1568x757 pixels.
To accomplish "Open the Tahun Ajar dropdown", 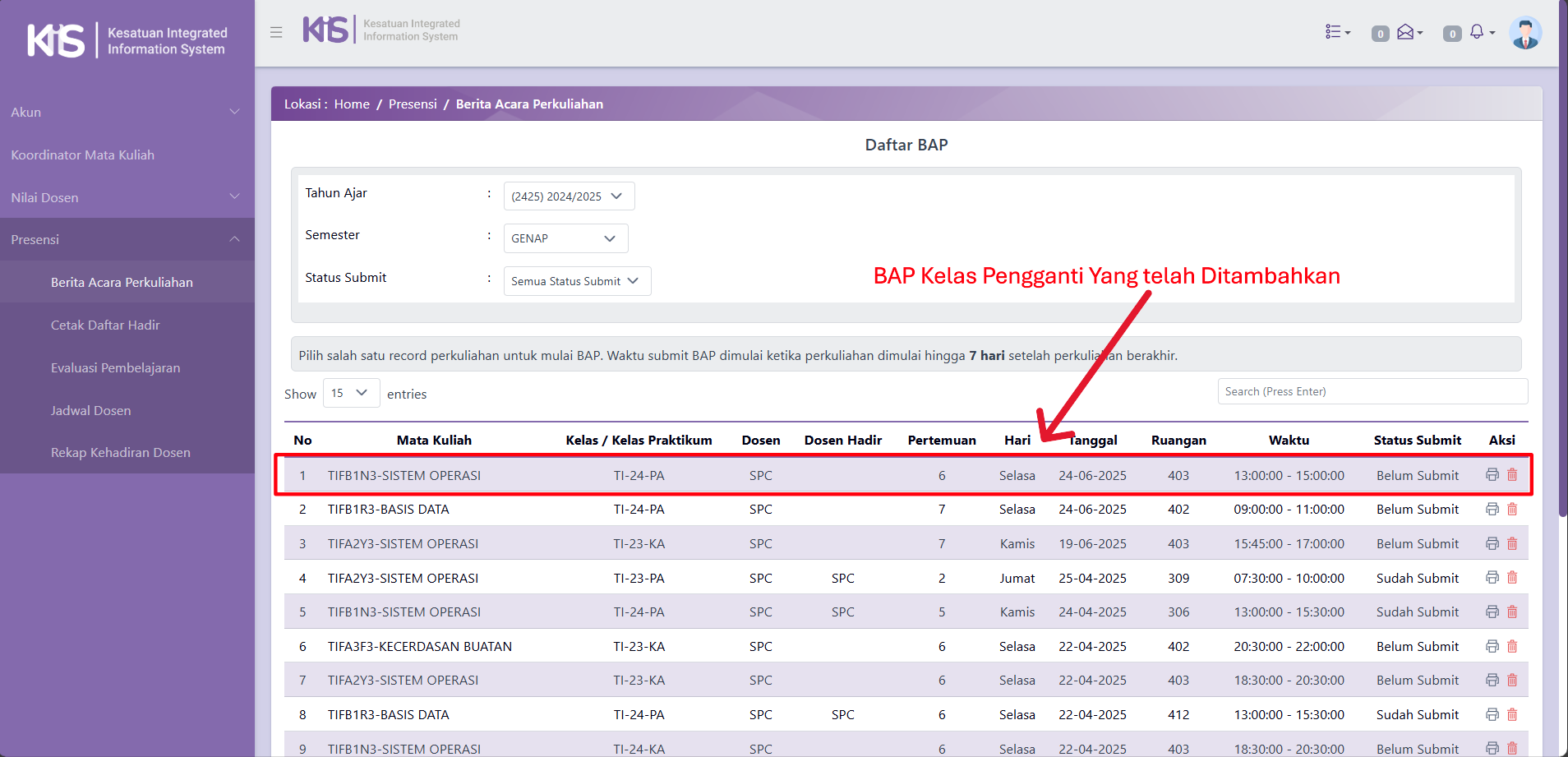I will coord(568,196).
